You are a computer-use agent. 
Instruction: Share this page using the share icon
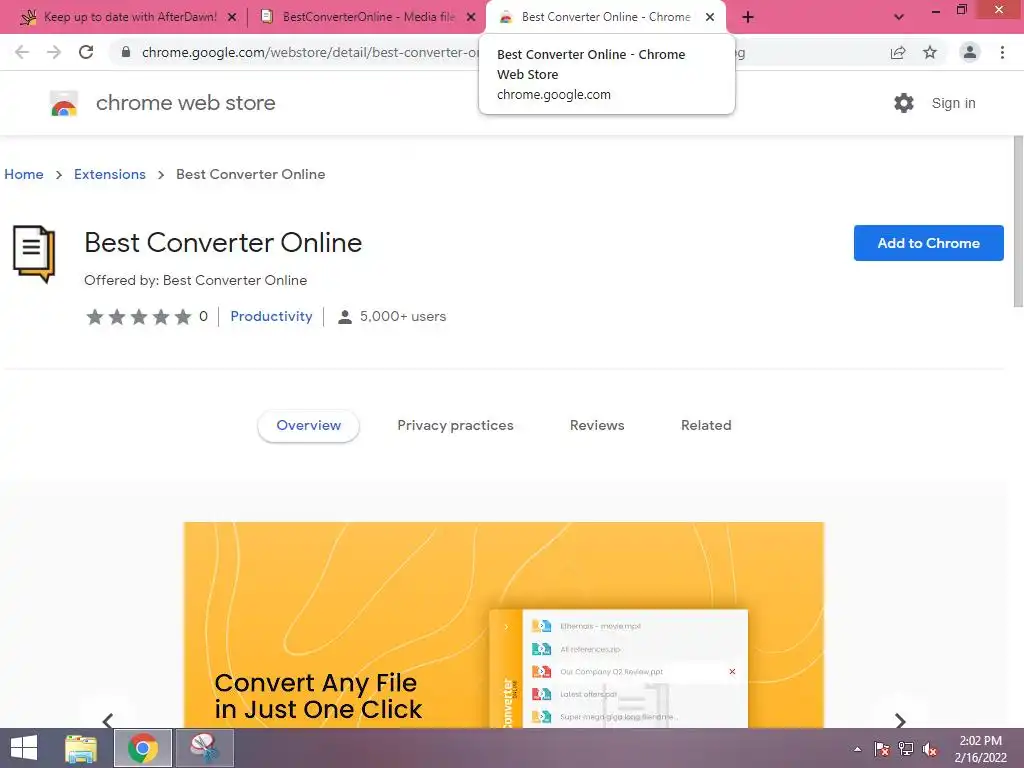[898, 52]
